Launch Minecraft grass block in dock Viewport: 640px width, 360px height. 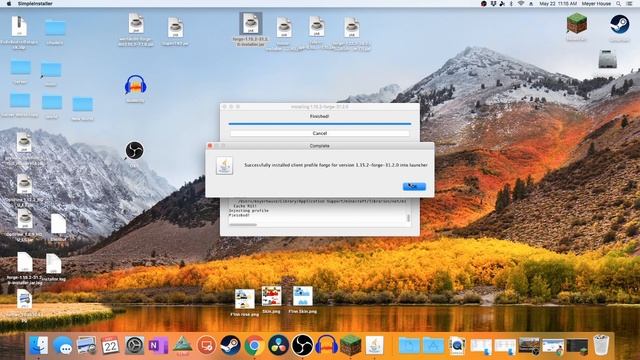(350, 345)
